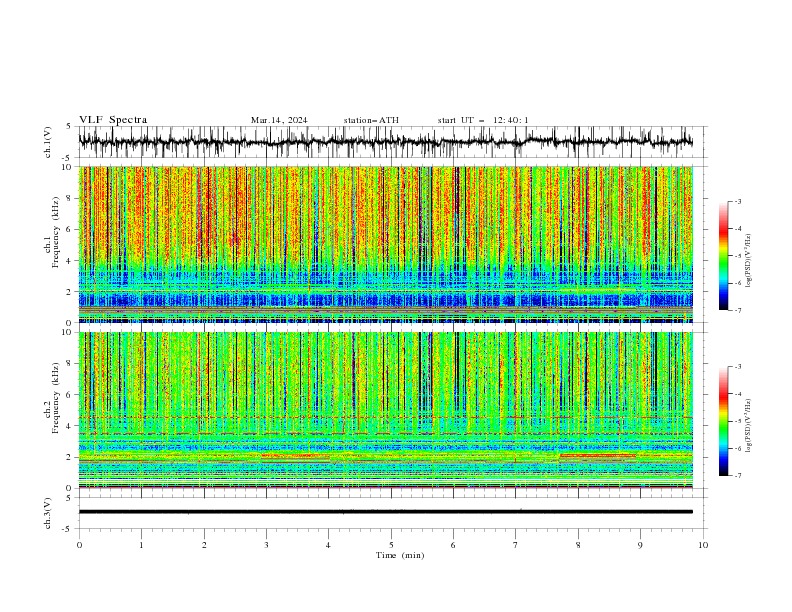The image size is (792, 612).
Task: Click the "-7" label on the ch.1 color bar
Action: click(738, 311)
